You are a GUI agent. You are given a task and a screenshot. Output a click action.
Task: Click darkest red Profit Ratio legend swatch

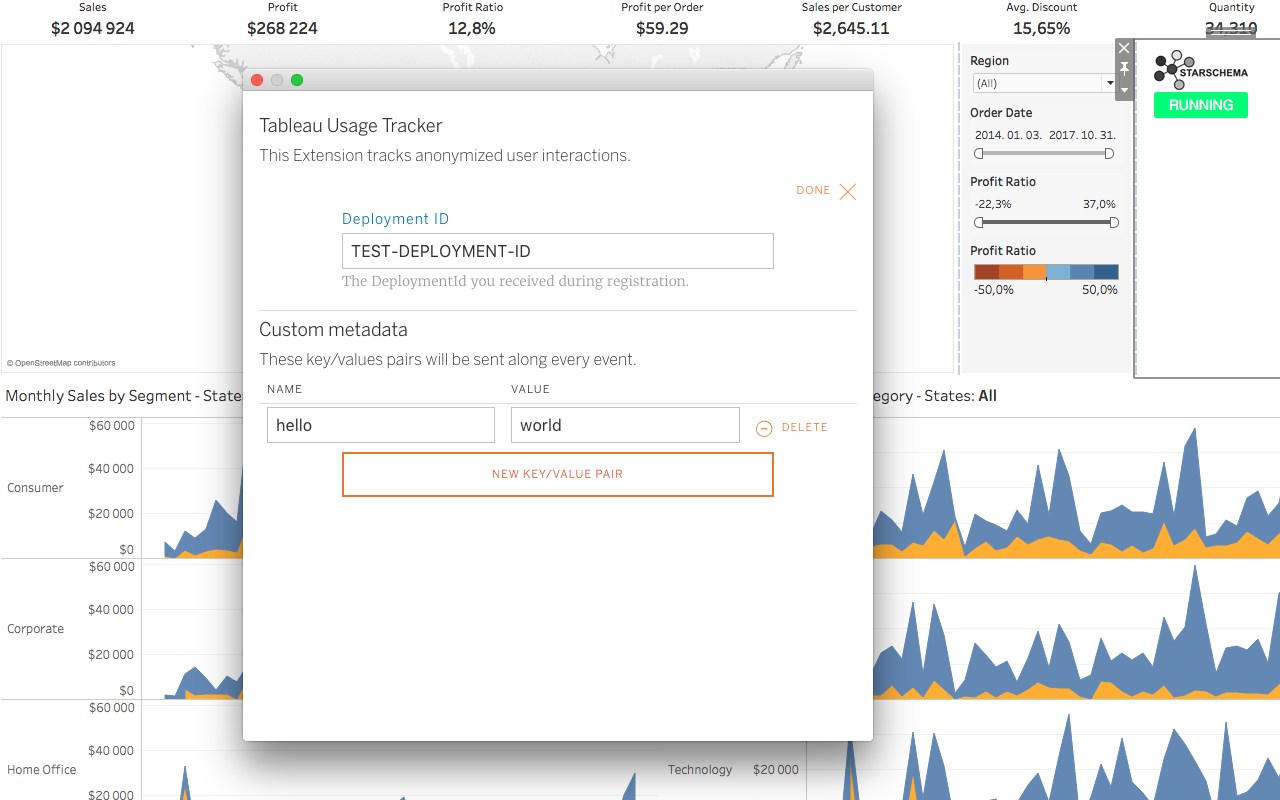pos(986,272)
